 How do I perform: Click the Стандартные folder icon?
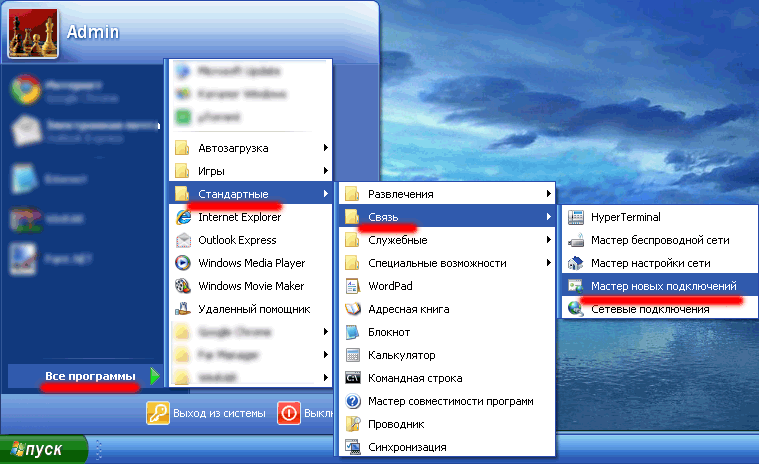(x=182, y=194)
